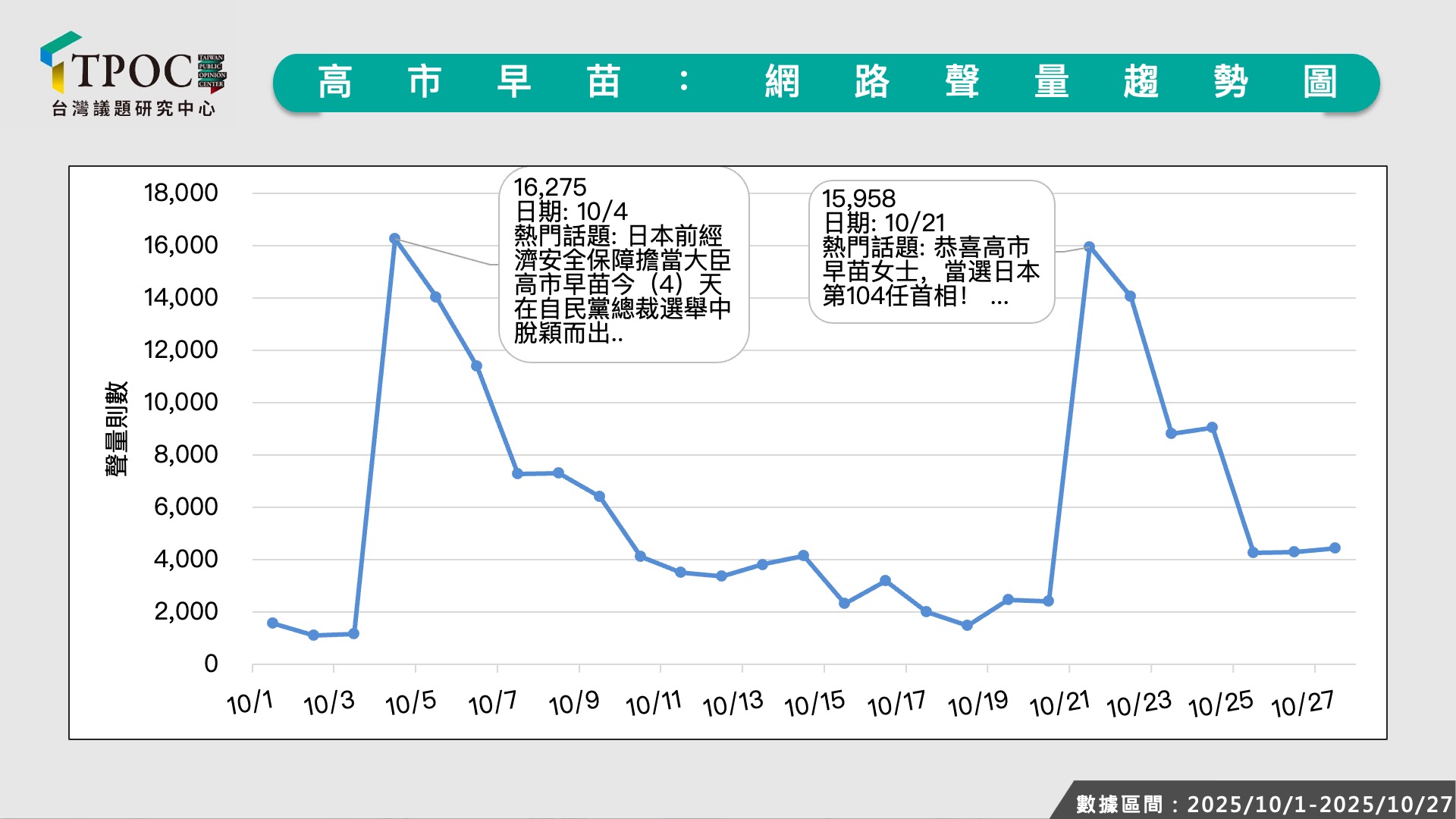Click the 10/4 peak data point
Screen dimensions: 1456x819
394,239
